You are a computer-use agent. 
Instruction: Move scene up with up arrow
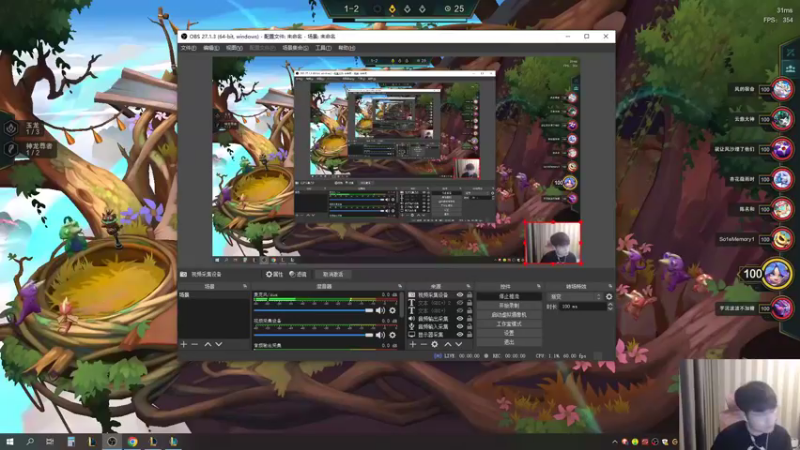[x=208, y=344]
